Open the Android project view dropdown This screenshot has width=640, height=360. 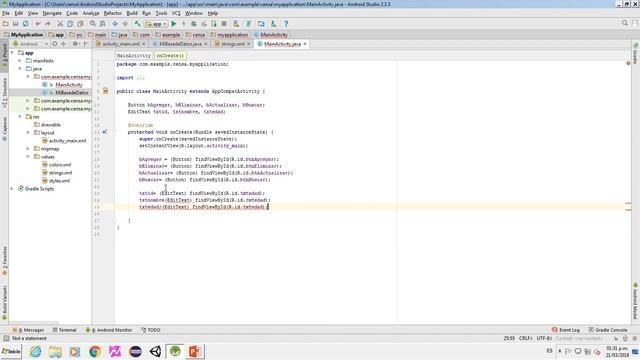pyautogui.click(x=30, y=44)
